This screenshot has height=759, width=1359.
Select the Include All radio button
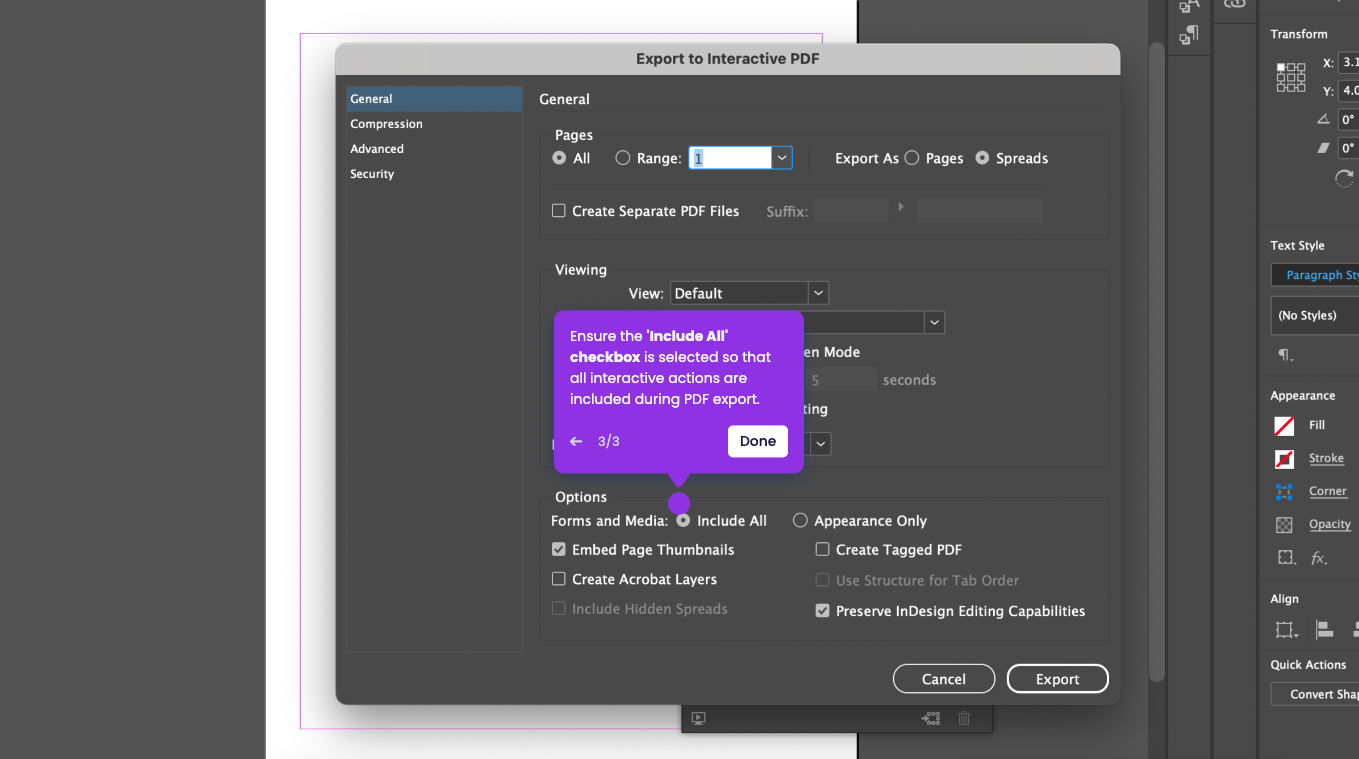683,521
